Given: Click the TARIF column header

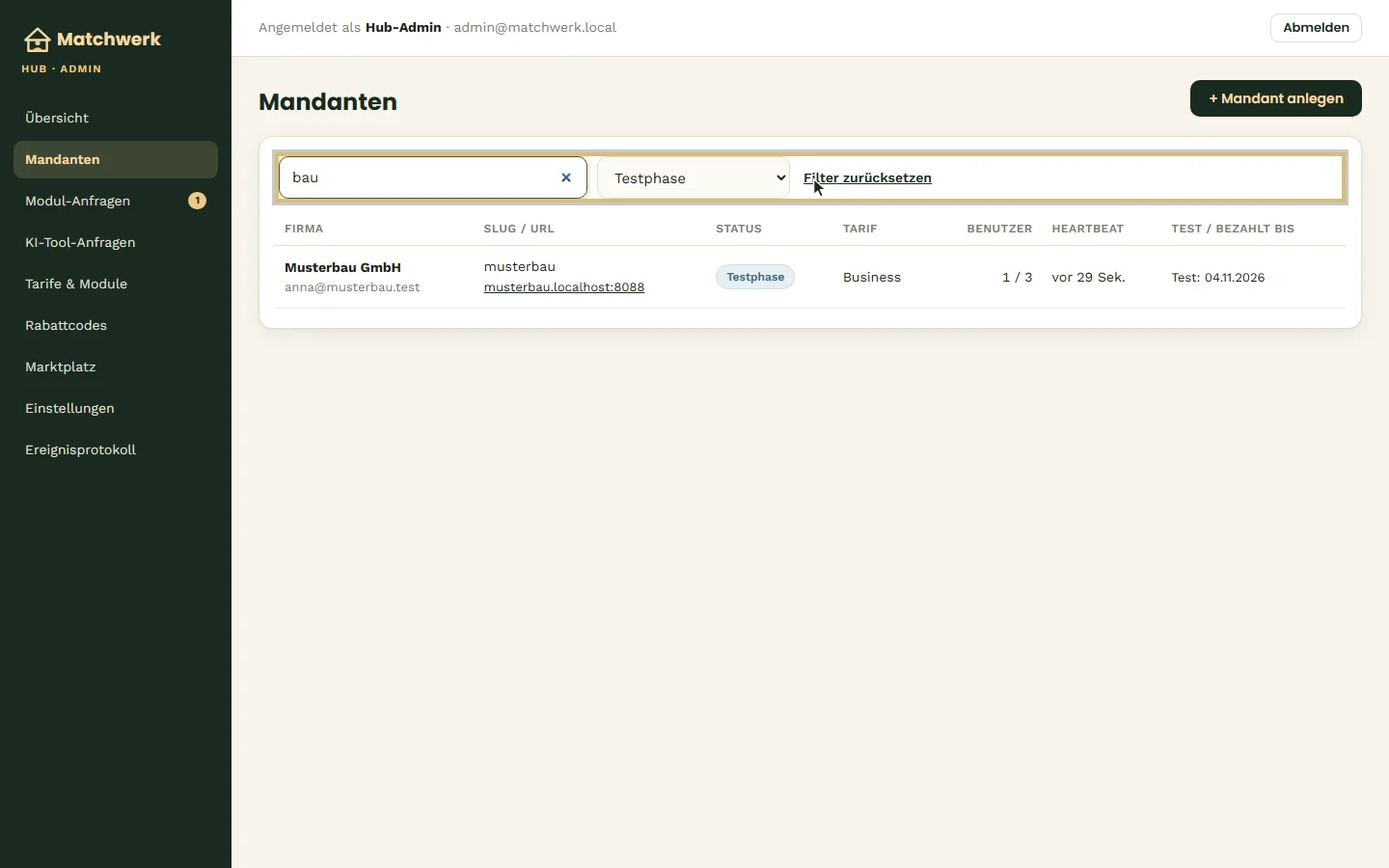Looking at the screenshot, I should (860, 229).
